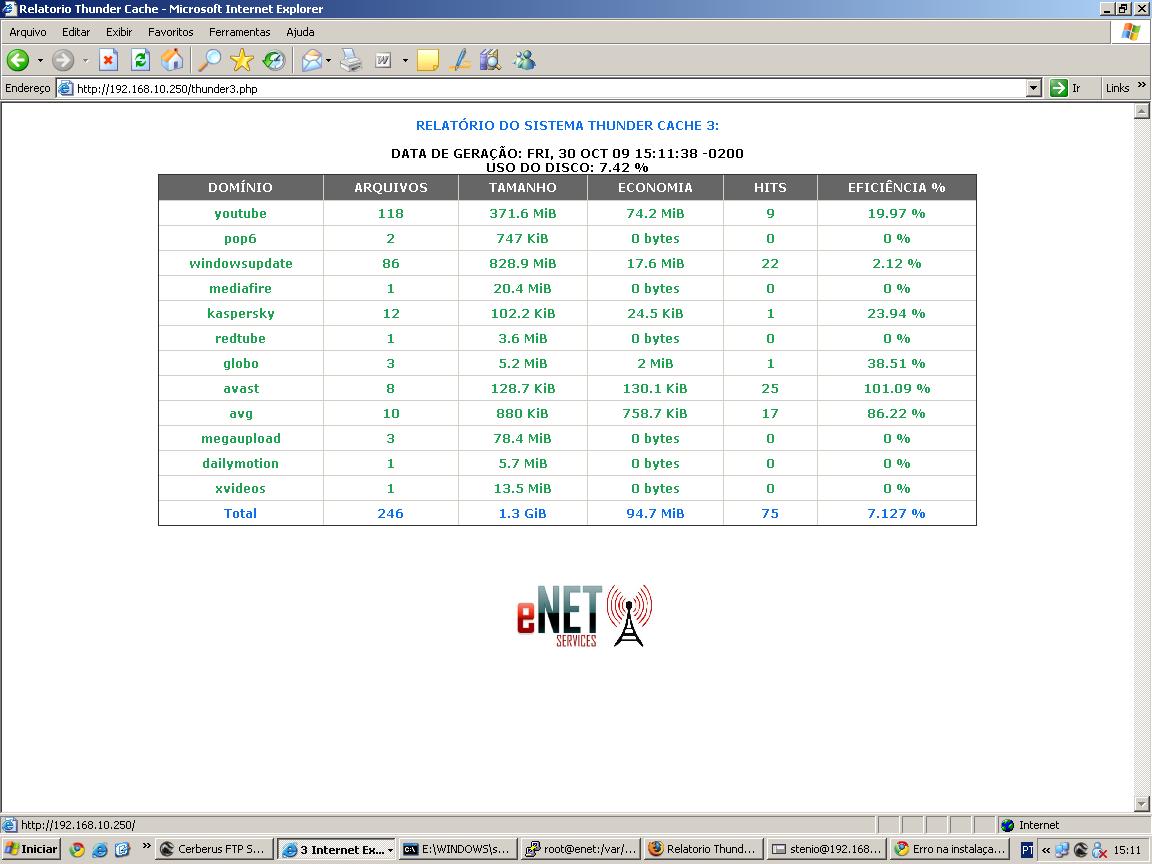Open the address bar dropdown arrow

coord(1034,88)
